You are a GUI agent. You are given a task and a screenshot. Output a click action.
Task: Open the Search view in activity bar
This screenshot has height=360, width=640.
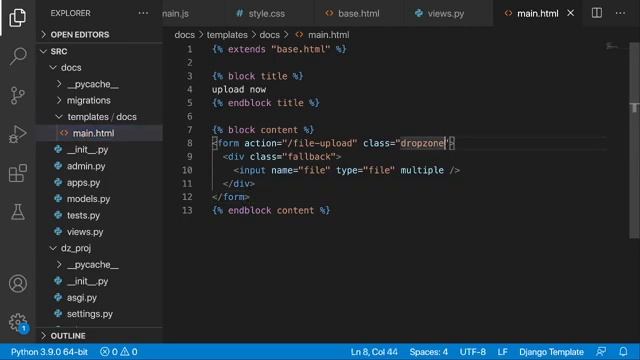18,56
